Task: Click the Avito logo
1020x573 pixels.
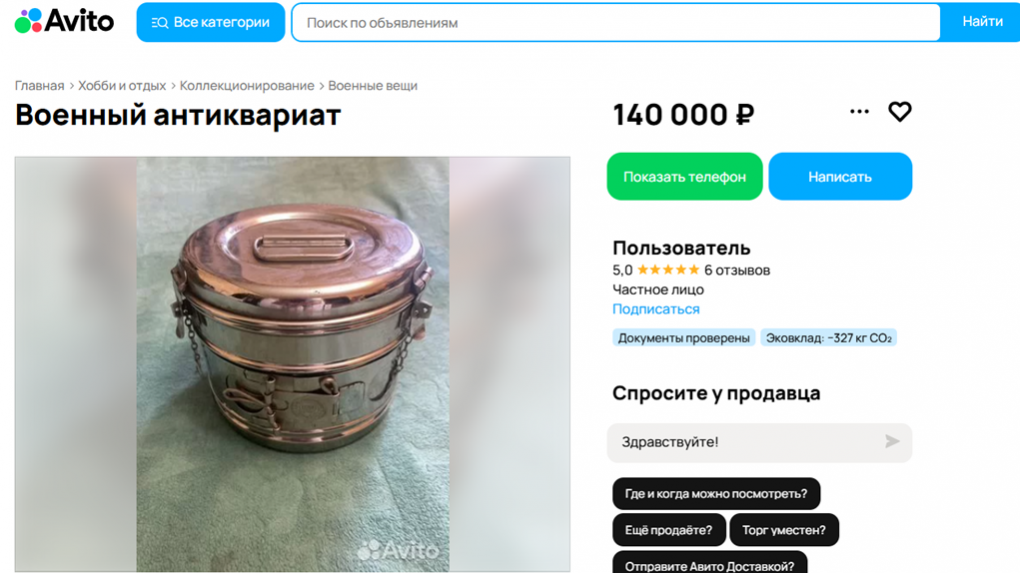Action: 64,21
